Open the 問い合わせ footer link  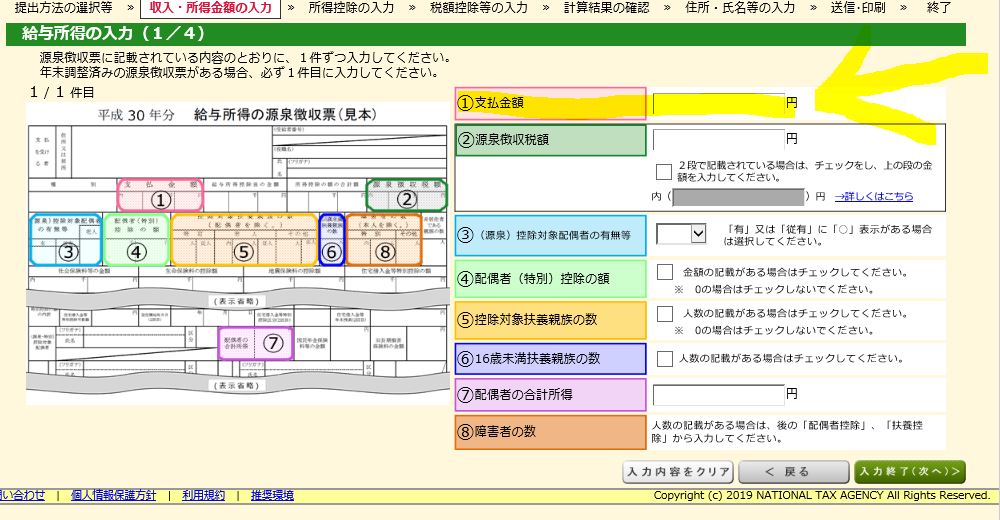point(22,495)
